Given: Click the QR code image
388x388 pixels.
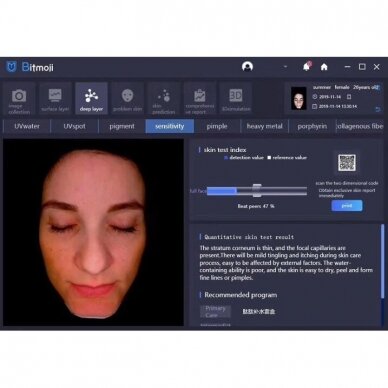Looking at the screenshot, I should (x=347, y=163).
